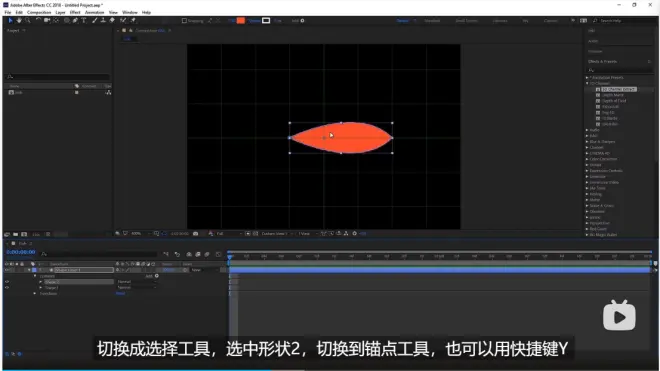Open the orange Fill color swatch
The width and height of the screenshot is (660, 371).
tap(241, 21)
